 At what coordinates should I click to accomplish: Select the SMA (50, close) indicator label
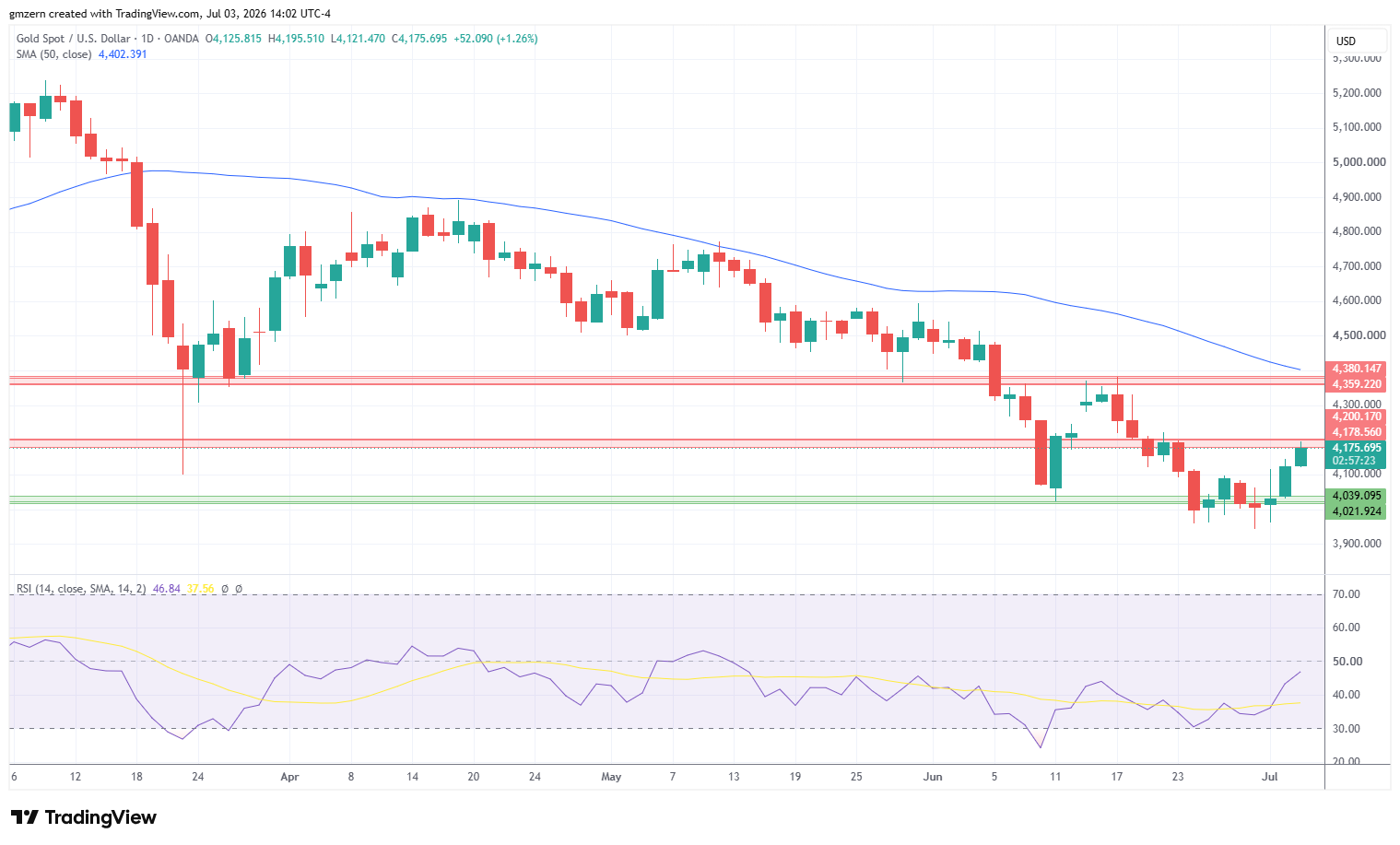(x=53, y=54)
